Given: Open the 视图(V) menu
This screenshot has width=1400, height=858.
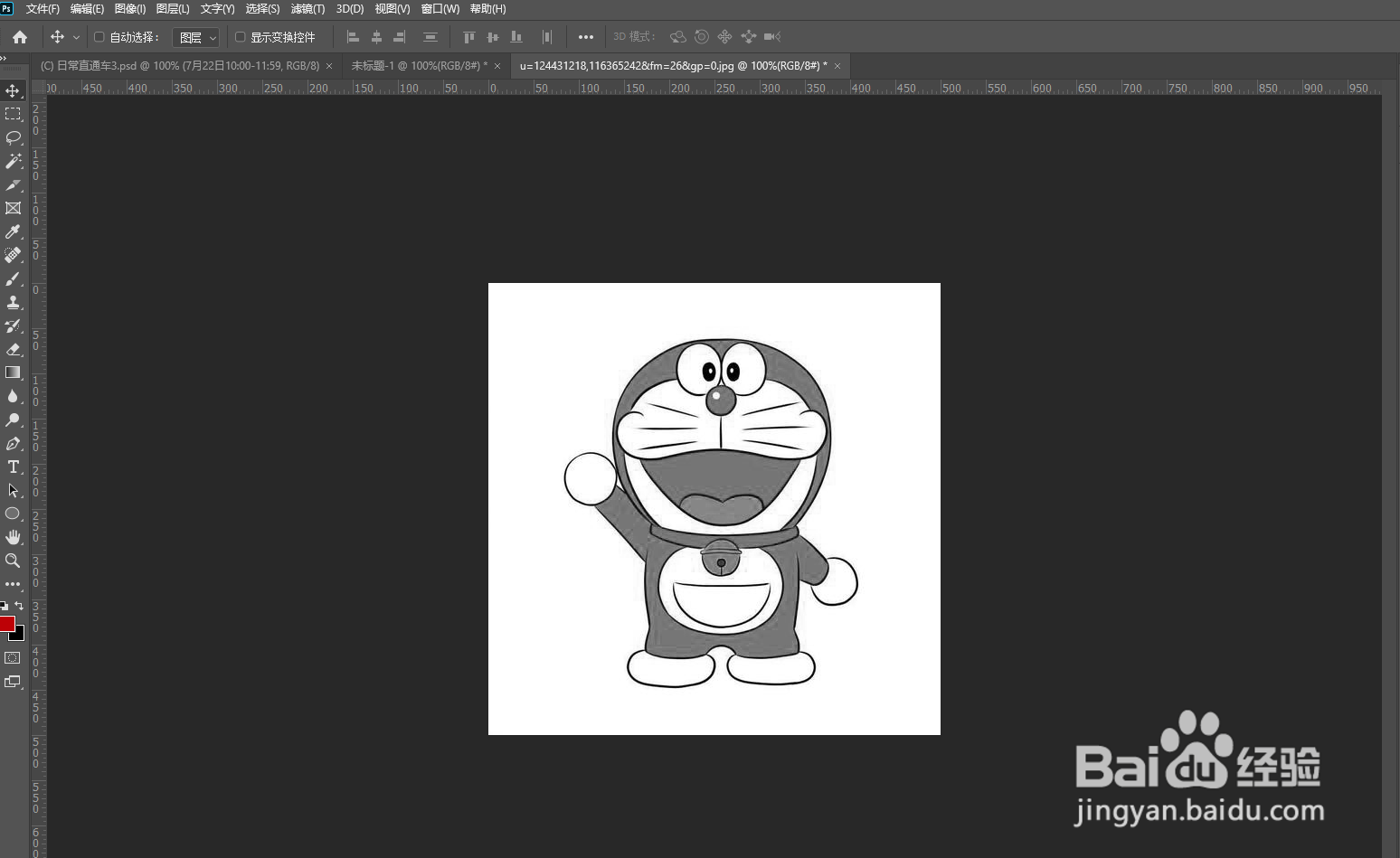Looking at the screenshot, I should [393, 9].
